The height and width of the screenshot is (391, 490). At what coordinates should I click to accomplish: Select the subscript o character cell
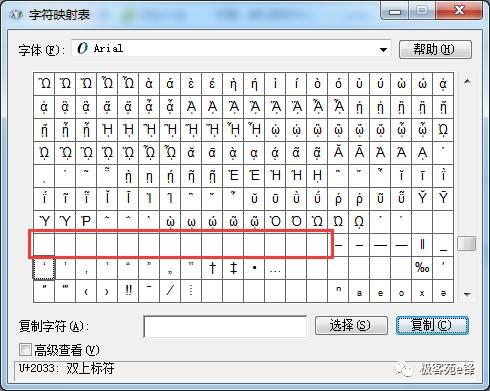coord(401,291)
